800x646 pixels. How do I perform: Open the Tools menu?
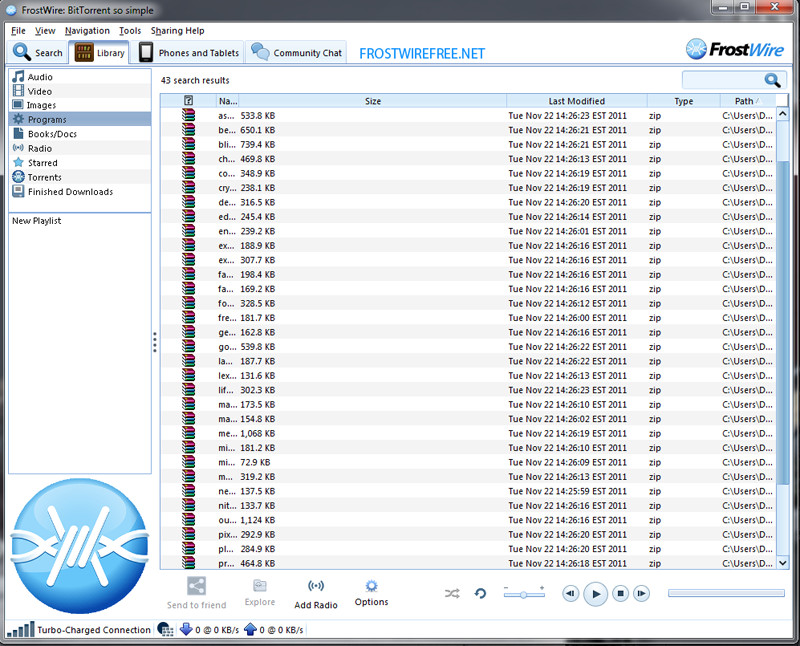click(130, 31)
